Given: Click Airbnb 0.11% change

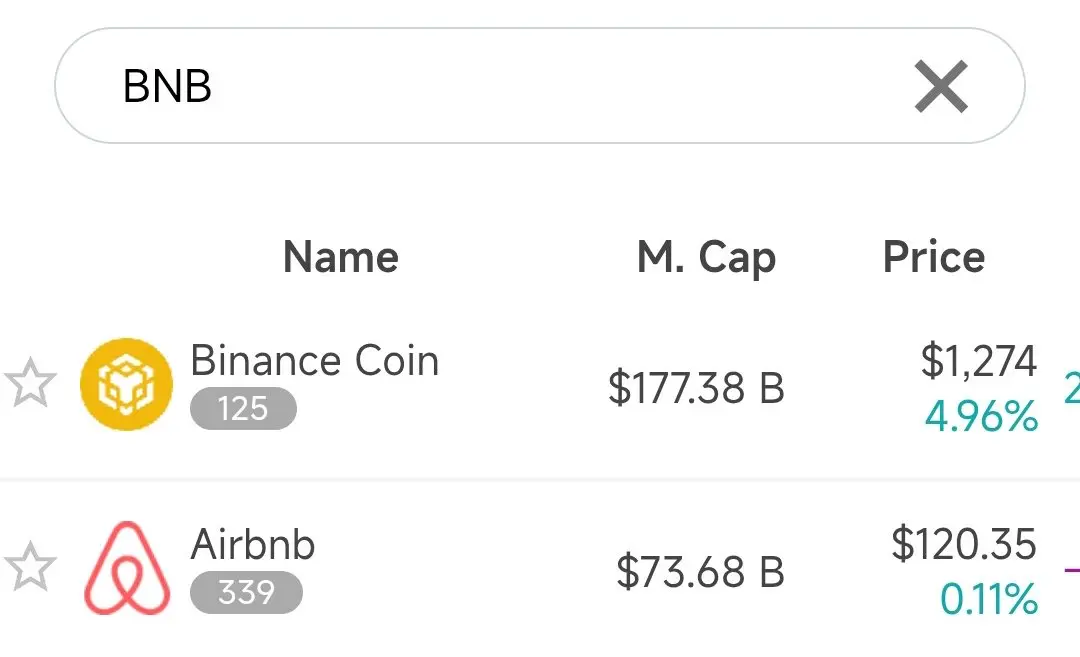Looking at the screenshot, I should coord(988,600).
